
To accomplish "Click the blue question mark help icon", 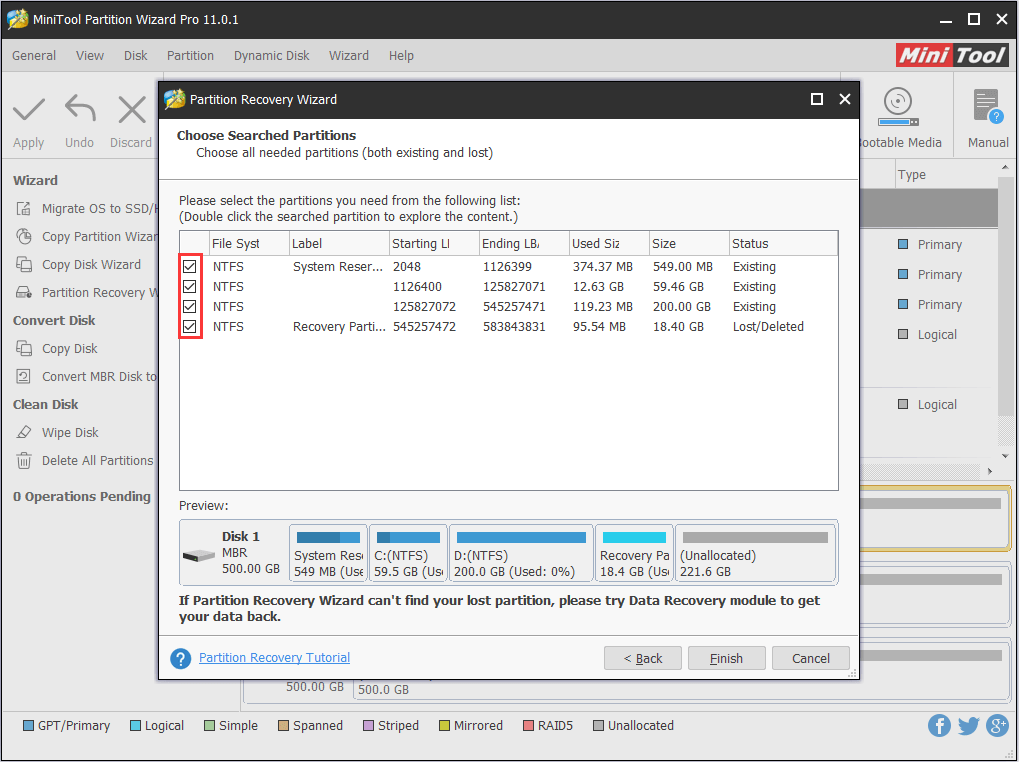I will 181,658.
